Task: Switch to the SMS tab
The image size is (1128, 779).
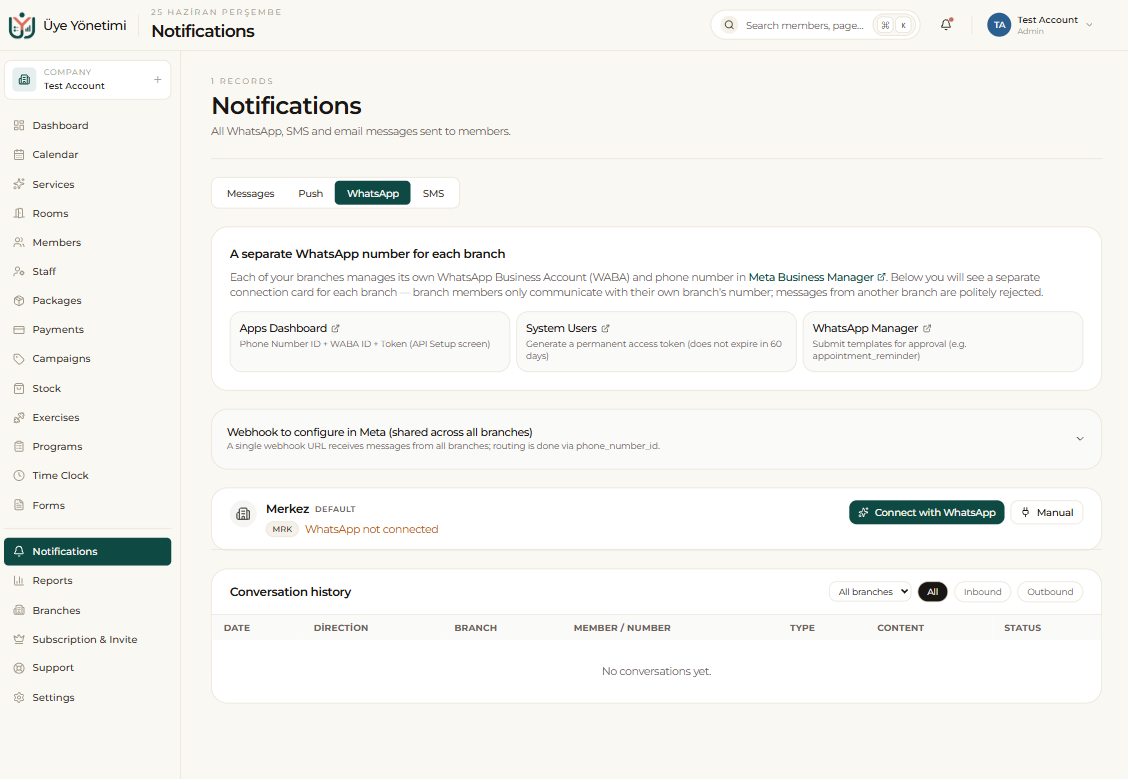Action: coord(433,193)
